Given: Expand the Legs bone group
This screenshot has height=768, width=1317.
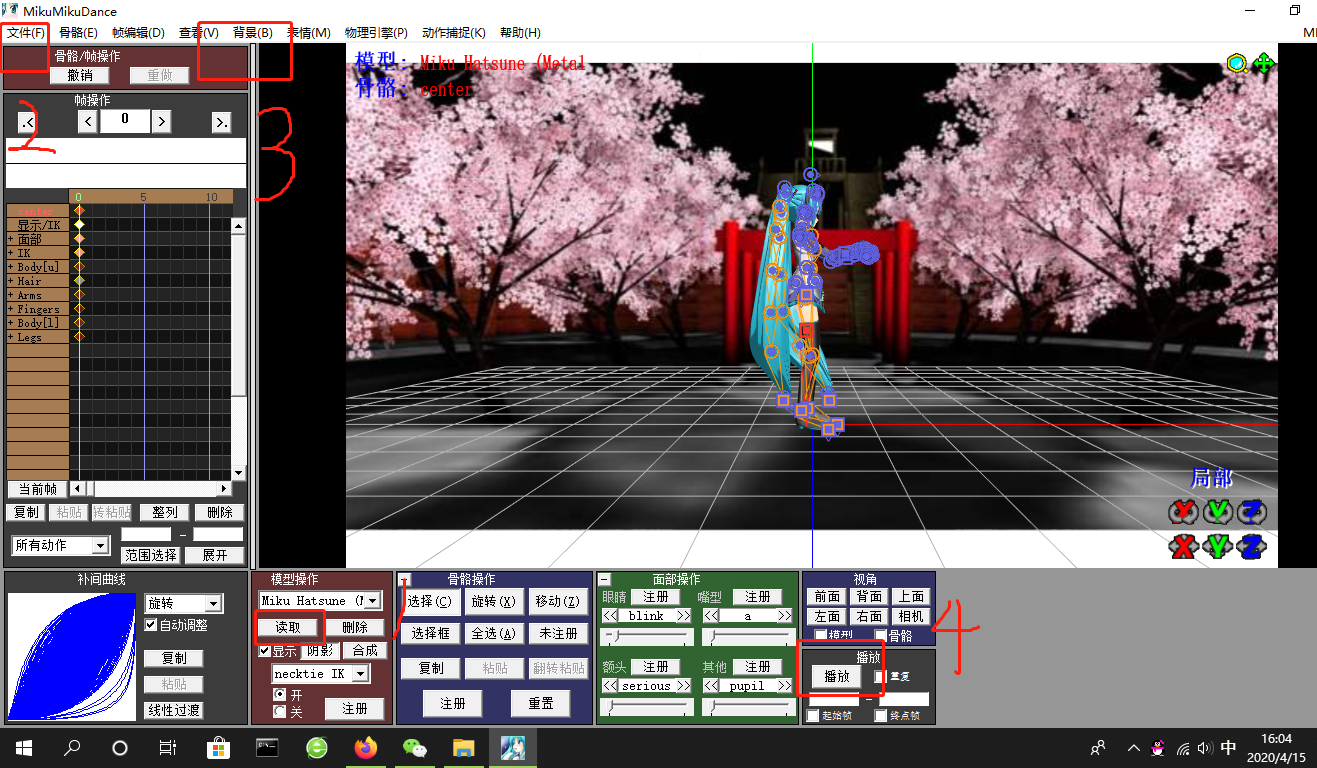Looking at the screenshot, I should pos(10,338).
